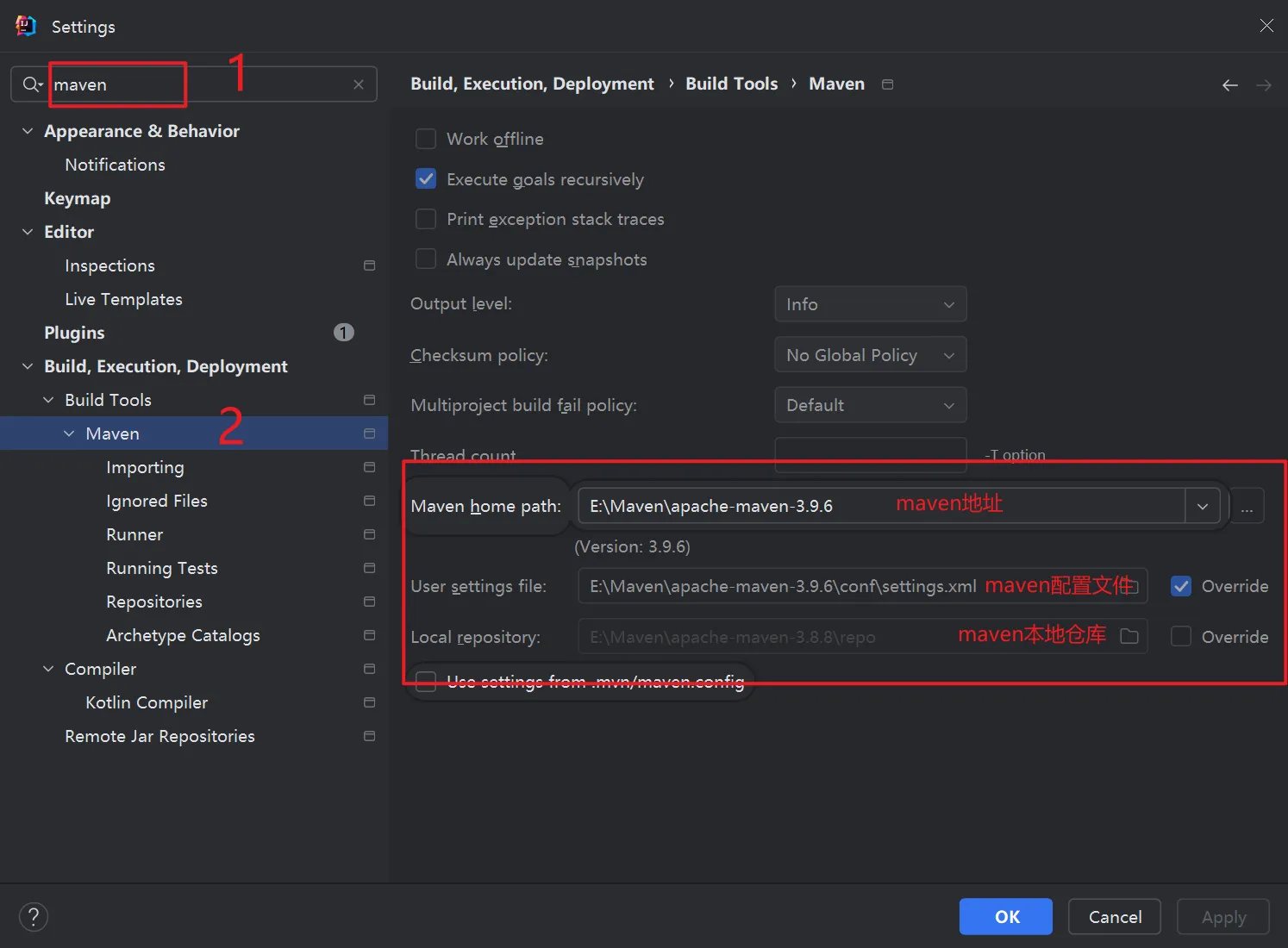Screen dimensions: 1288x948
Task: Open the Checksum policy dropdown
Action: (871, 355)
